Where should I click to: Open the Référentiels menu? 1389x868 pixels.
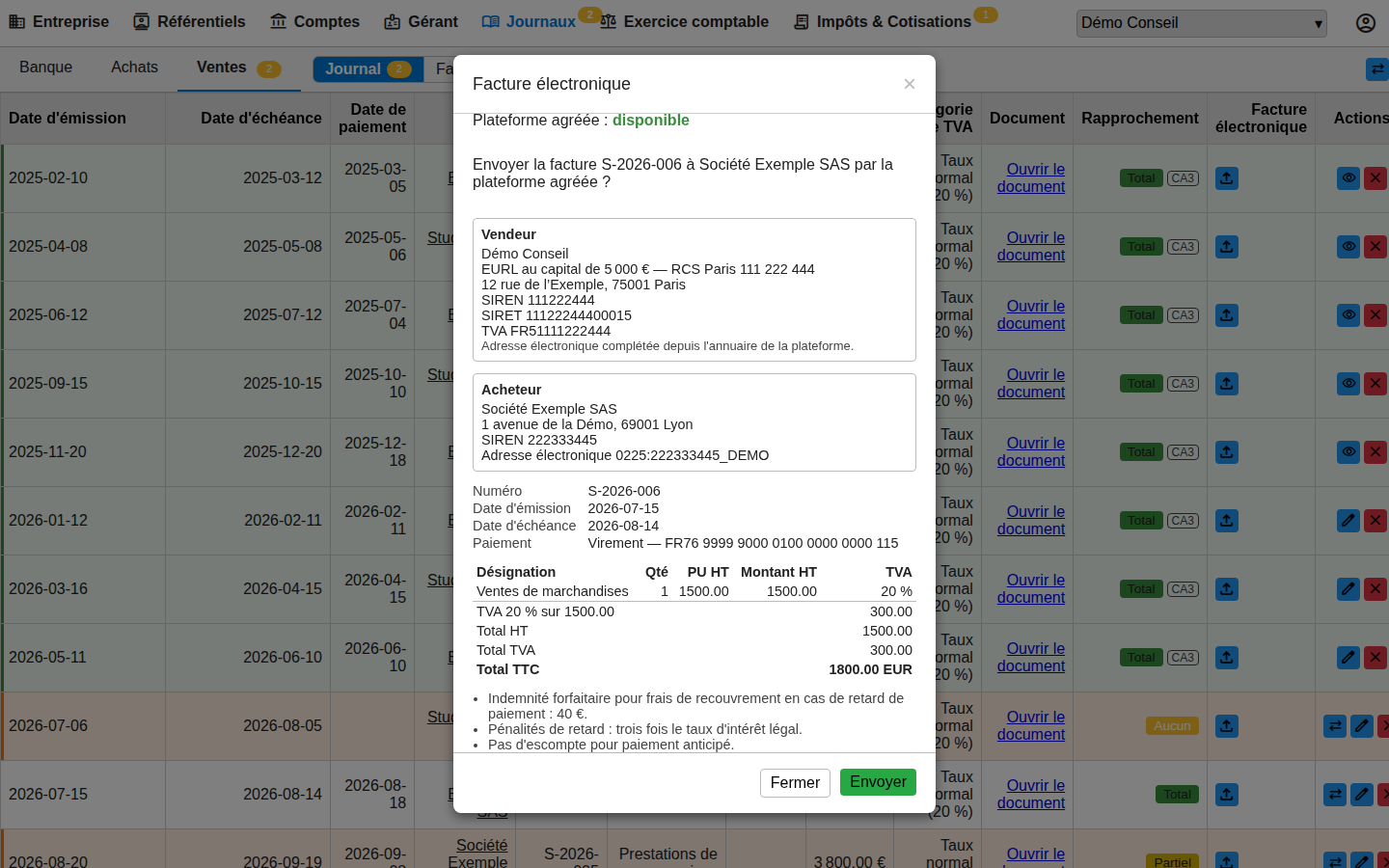(x=189, y=21)
